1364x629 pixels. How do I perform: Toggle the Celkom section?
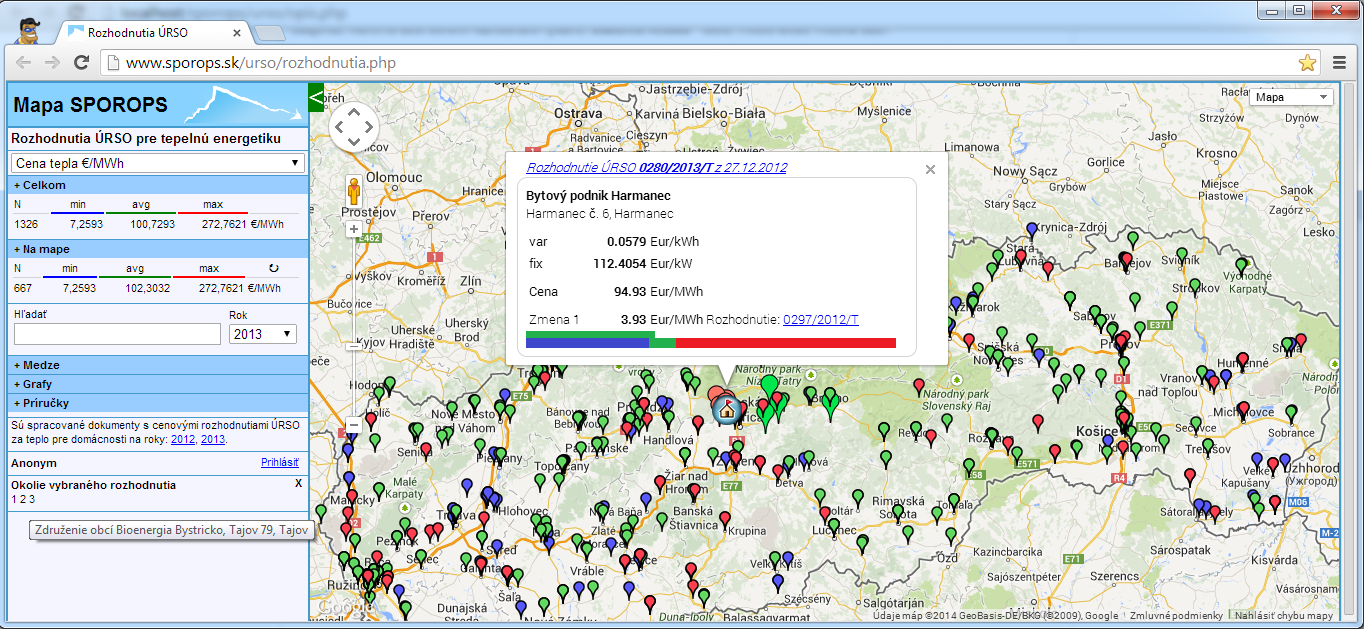pyautogui.click(x=157, y=185)
